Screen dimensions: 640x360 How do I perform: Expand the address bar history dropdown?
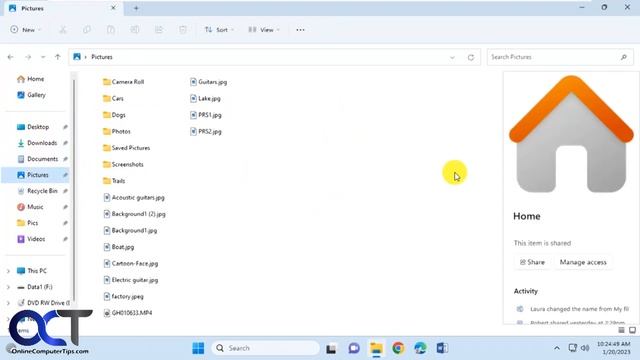click(x=452, y=58)
